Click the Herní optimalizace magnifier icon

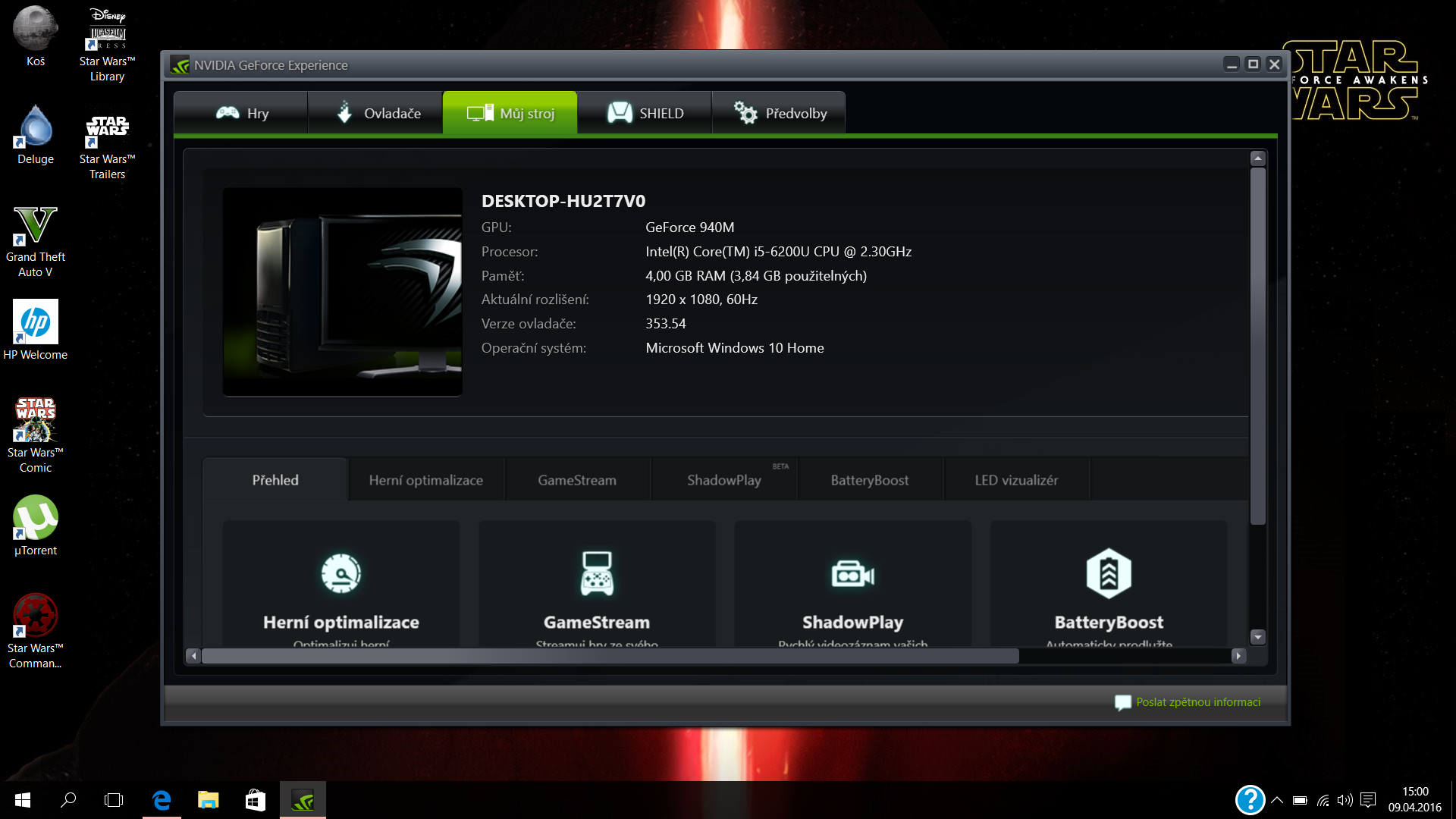[x=340, y=573]
